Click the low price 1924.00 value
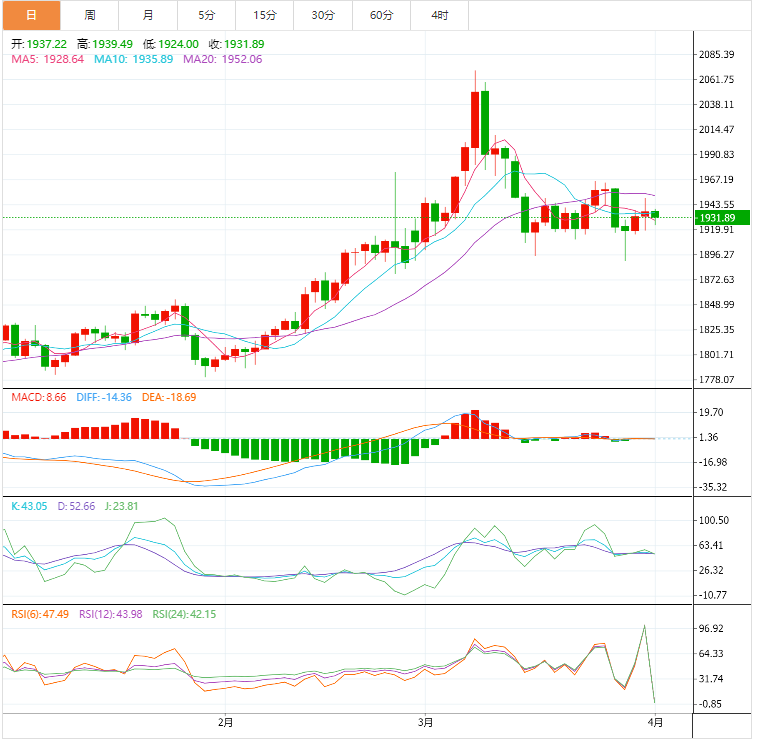 pos(179,44)
